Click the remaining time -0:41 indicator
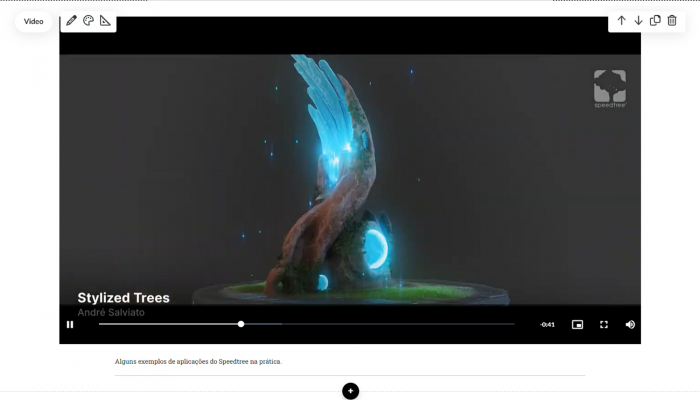This screenshot has height=400, width=700. tap(547, 325)
